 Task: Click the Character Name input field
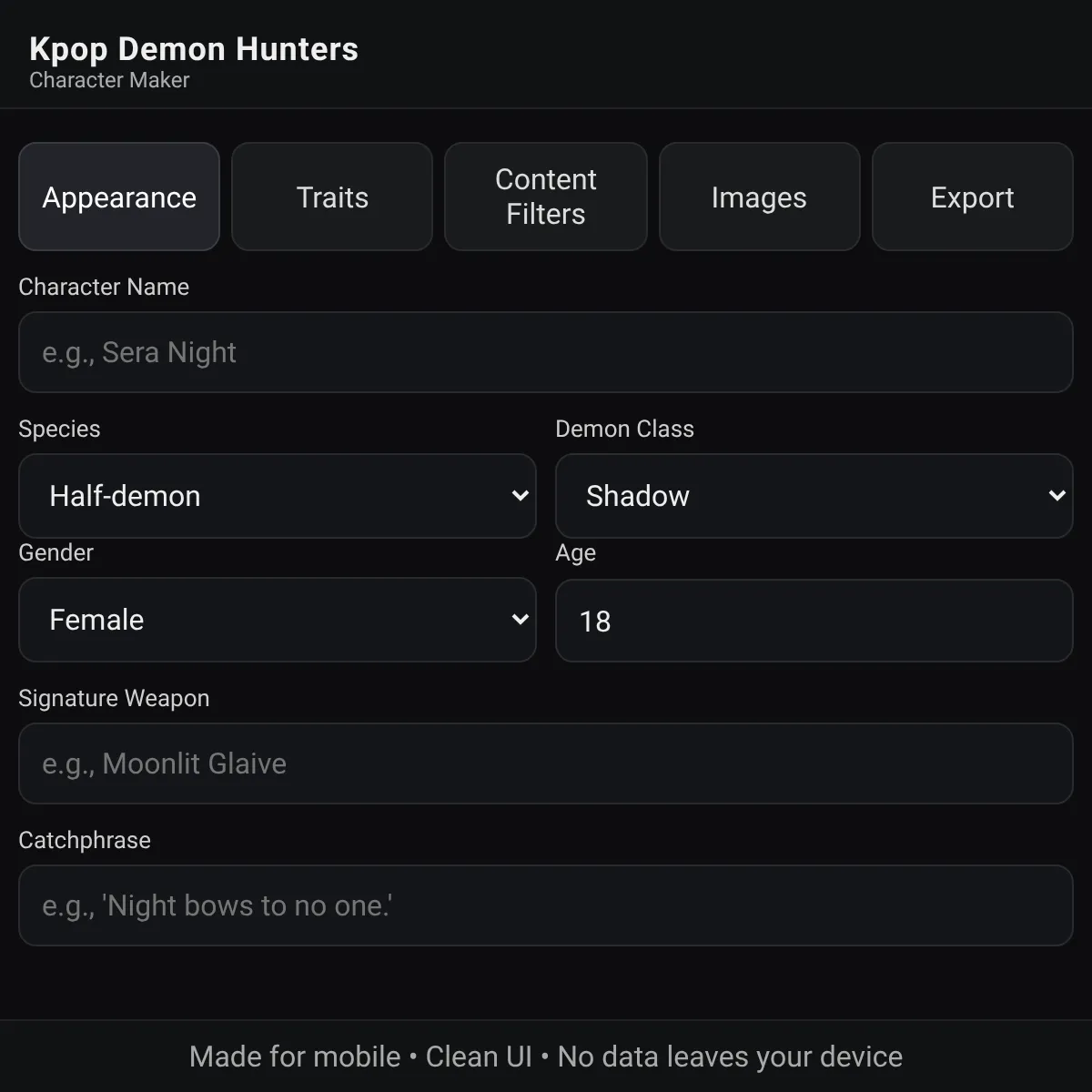tap(546, 352)
